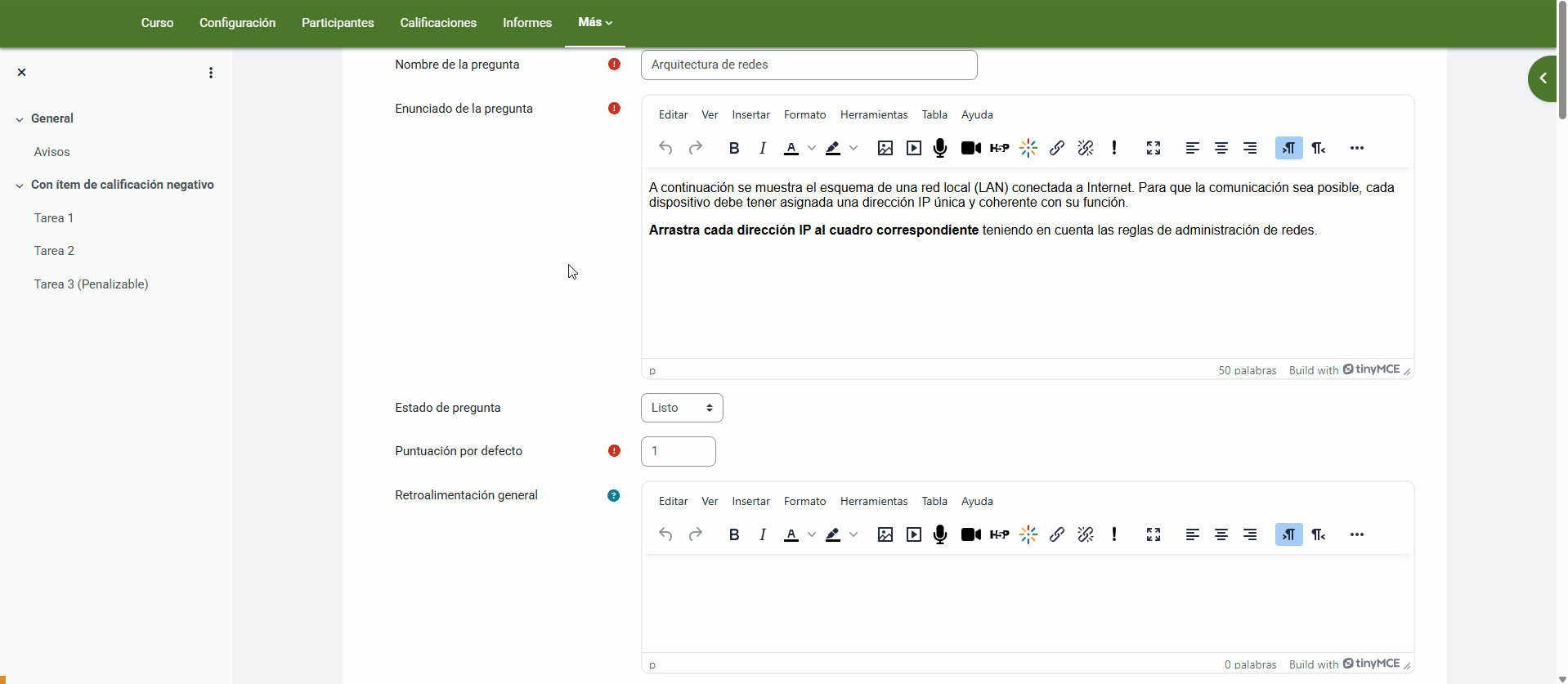The width and height of the screenshot is (1568, 684).
Task: Insert multimedia in question text editor
Action: (914, 148)
